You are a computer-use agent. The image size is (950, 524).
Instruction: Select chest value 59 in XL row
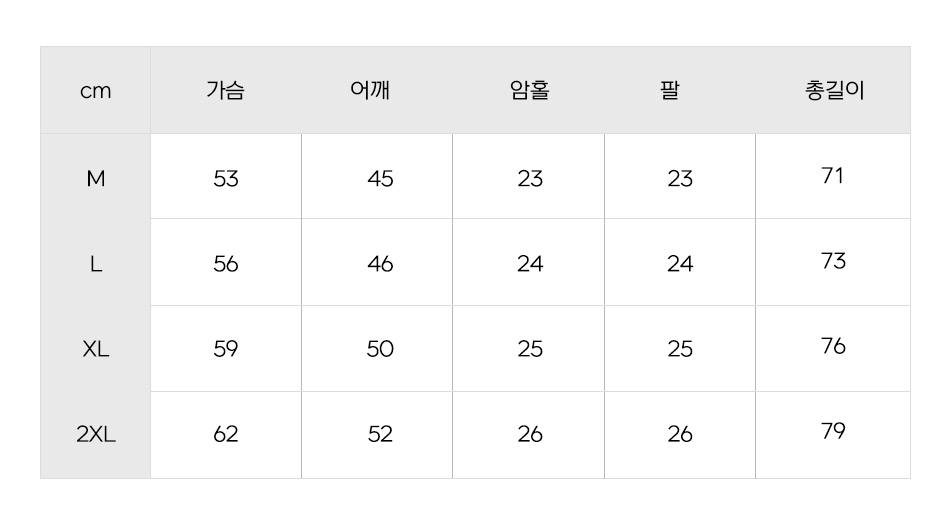tap(226, 349)
